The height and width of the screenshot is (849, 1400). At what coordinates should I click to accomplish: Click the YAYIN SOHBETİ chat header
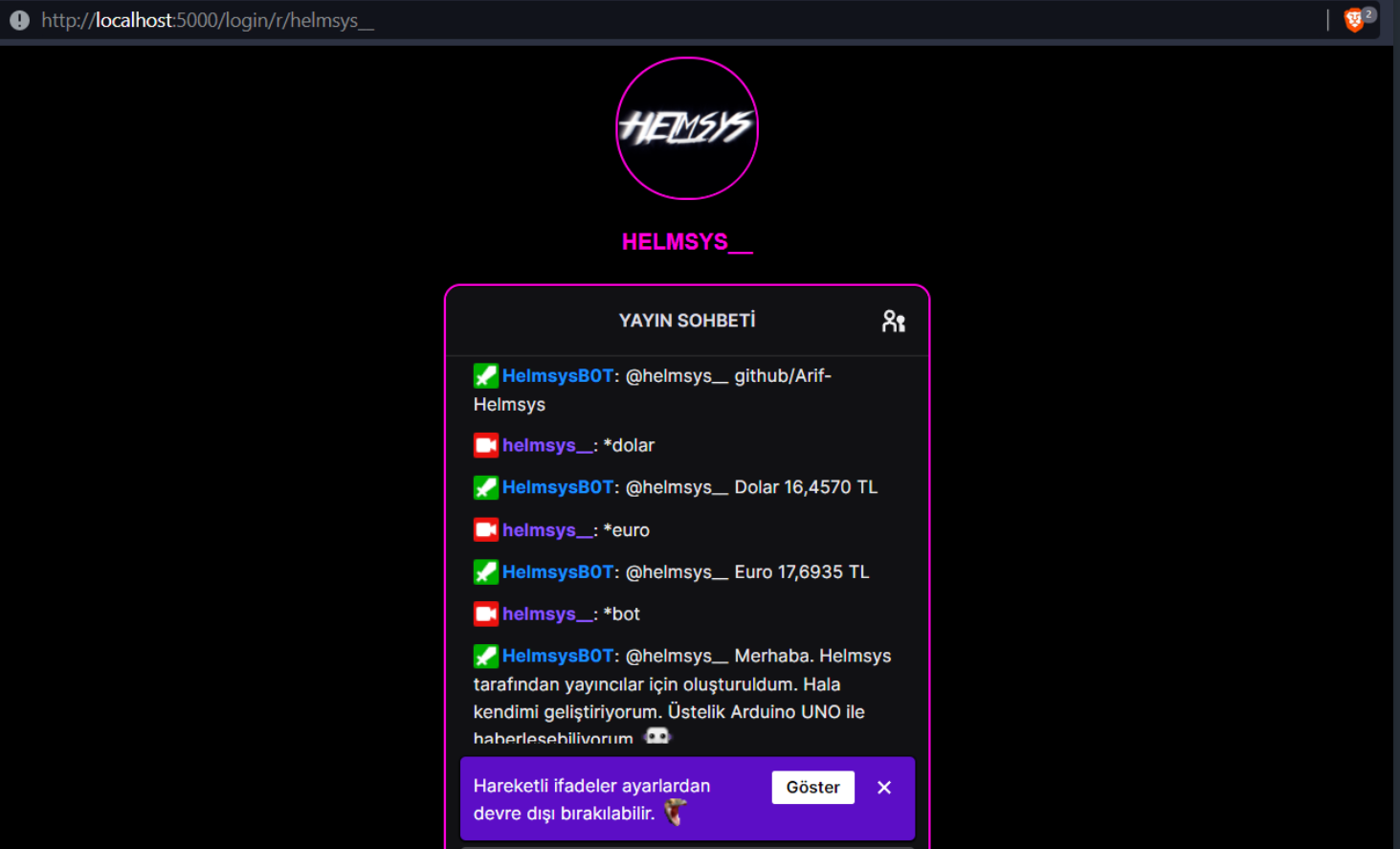[x=687, y=321]
